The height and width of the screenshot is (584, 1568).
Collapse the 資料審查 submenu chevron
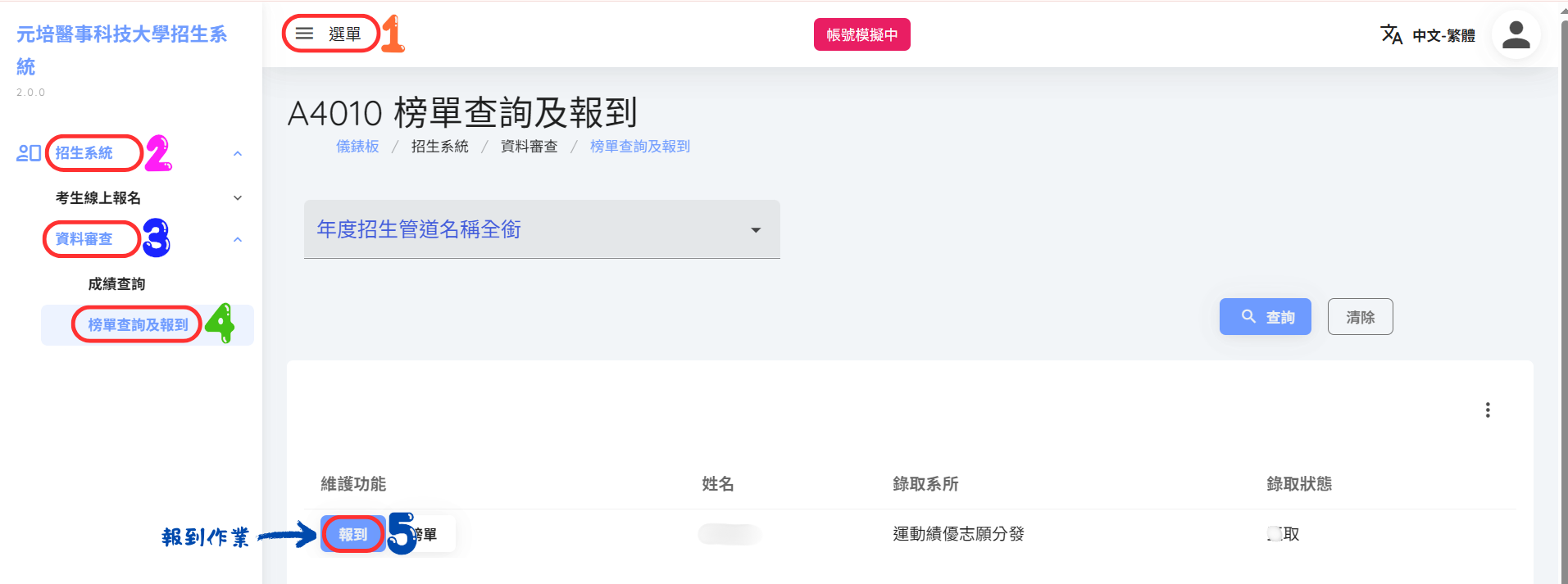[238, 239]
